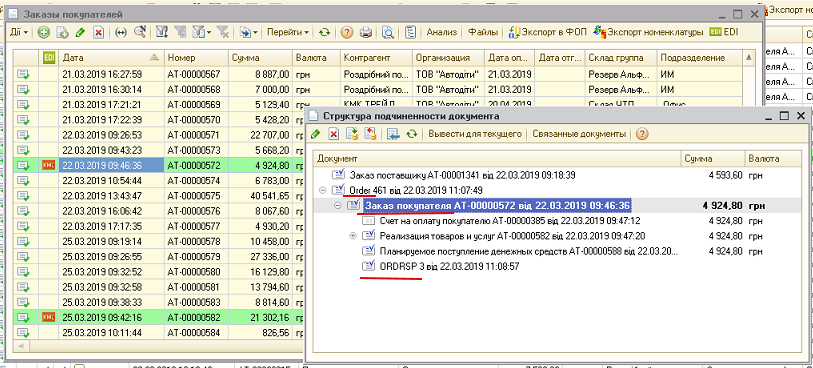The image size is (813, 368).
Task: Click the vertical scrollbar up arrow in orders list
Action: pos(748,58)
